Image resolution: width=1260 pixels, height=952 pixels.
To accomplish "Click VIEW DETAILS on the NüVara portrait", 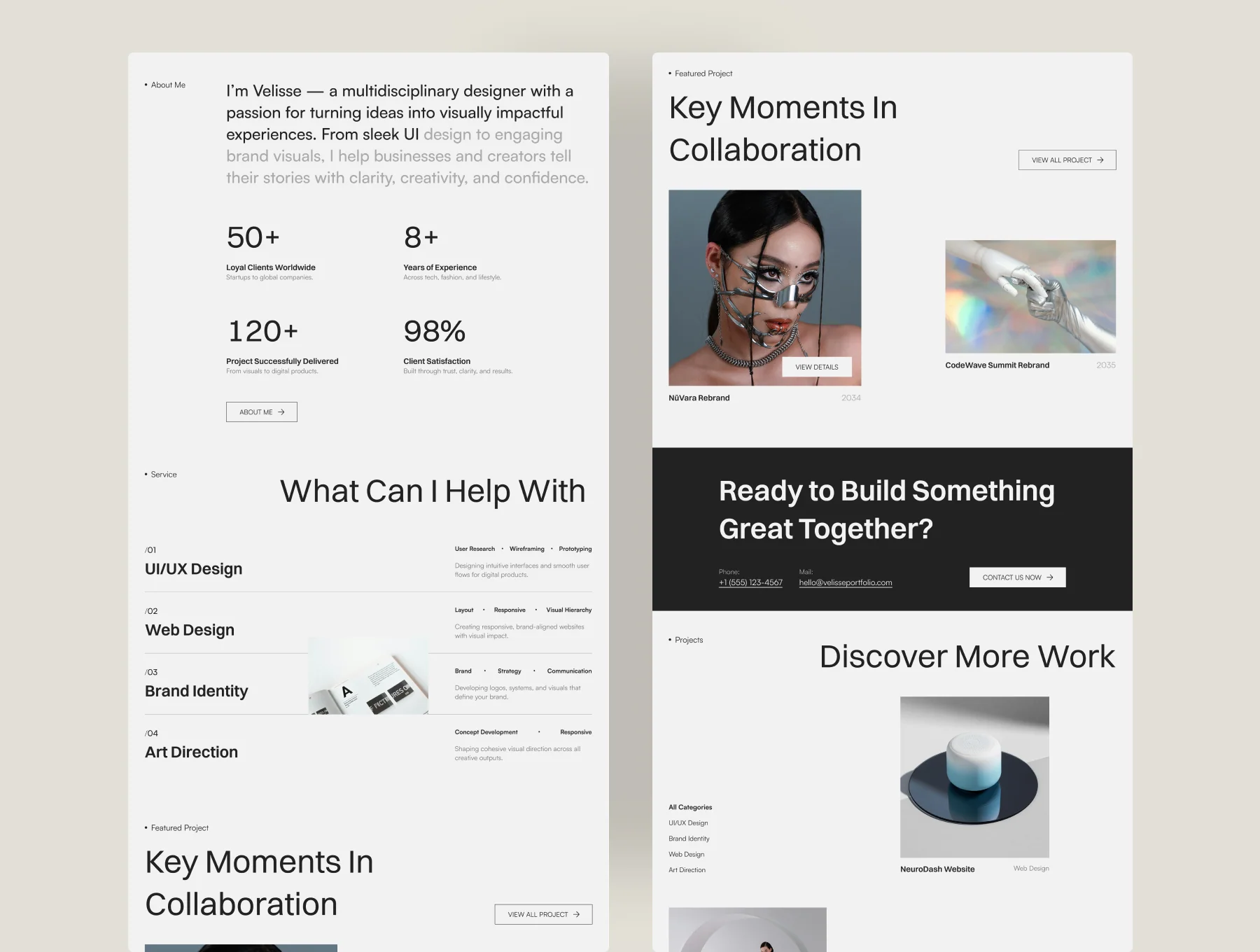I will (x=817, y=367).
